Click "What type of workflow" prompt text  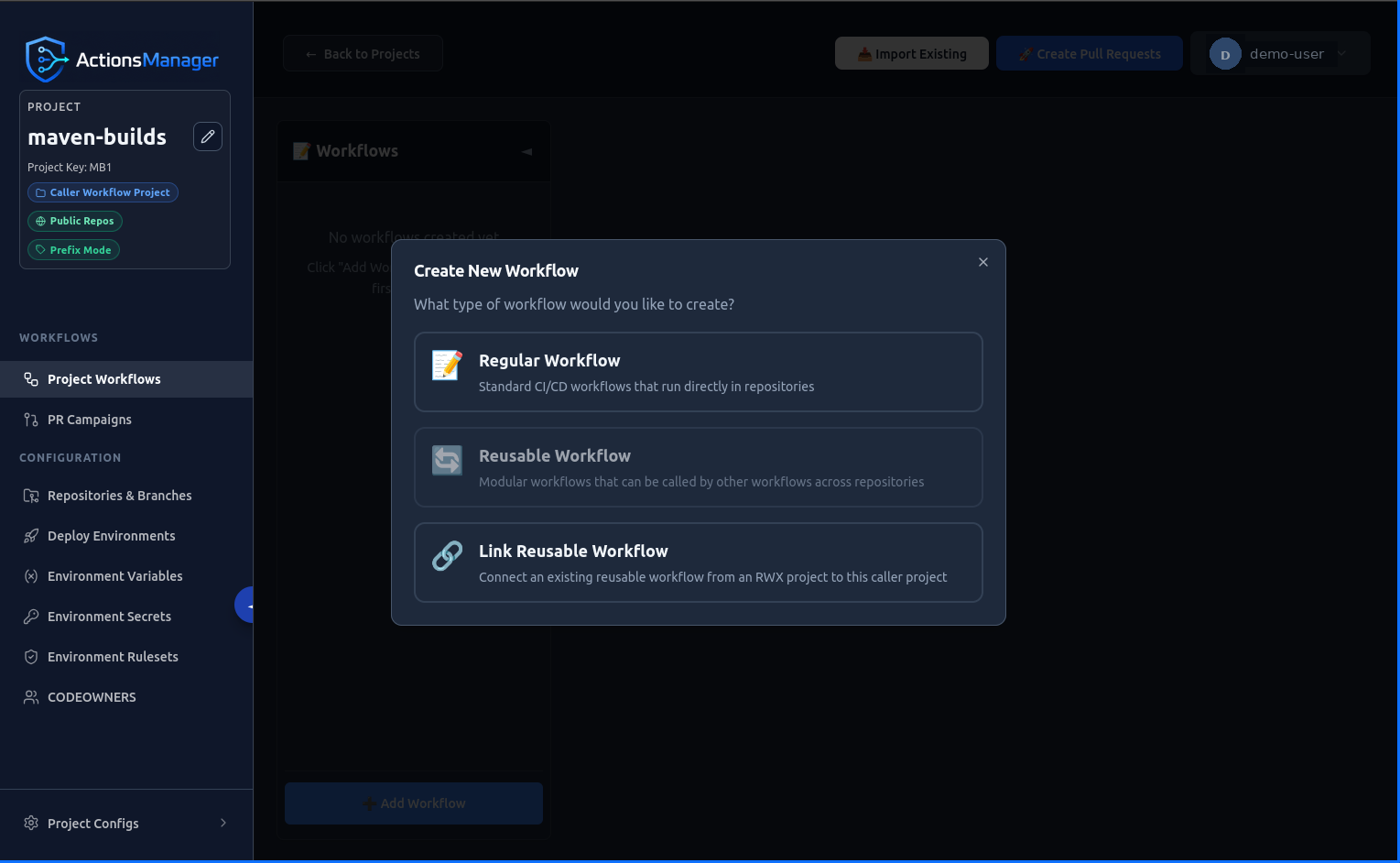tap(574, 304)
